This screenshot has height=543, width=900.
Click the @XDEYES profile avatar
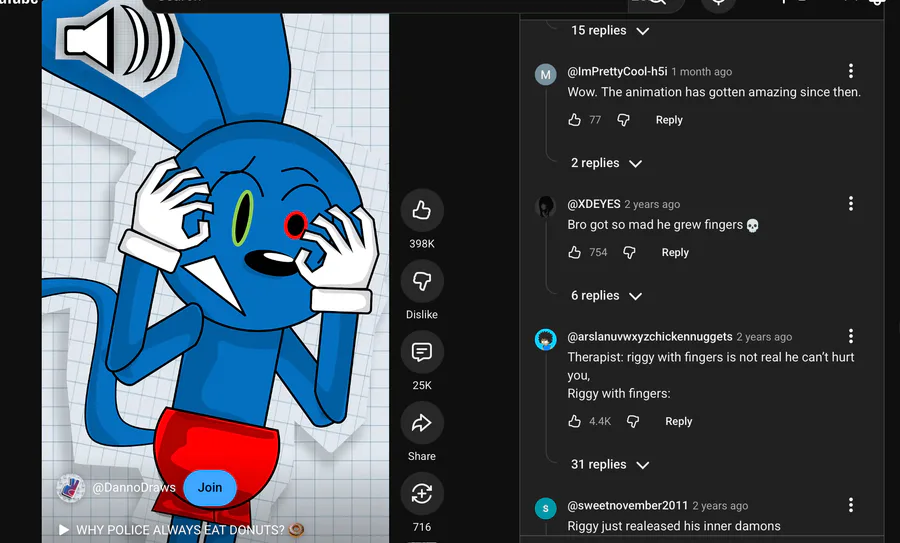[545, 207]
